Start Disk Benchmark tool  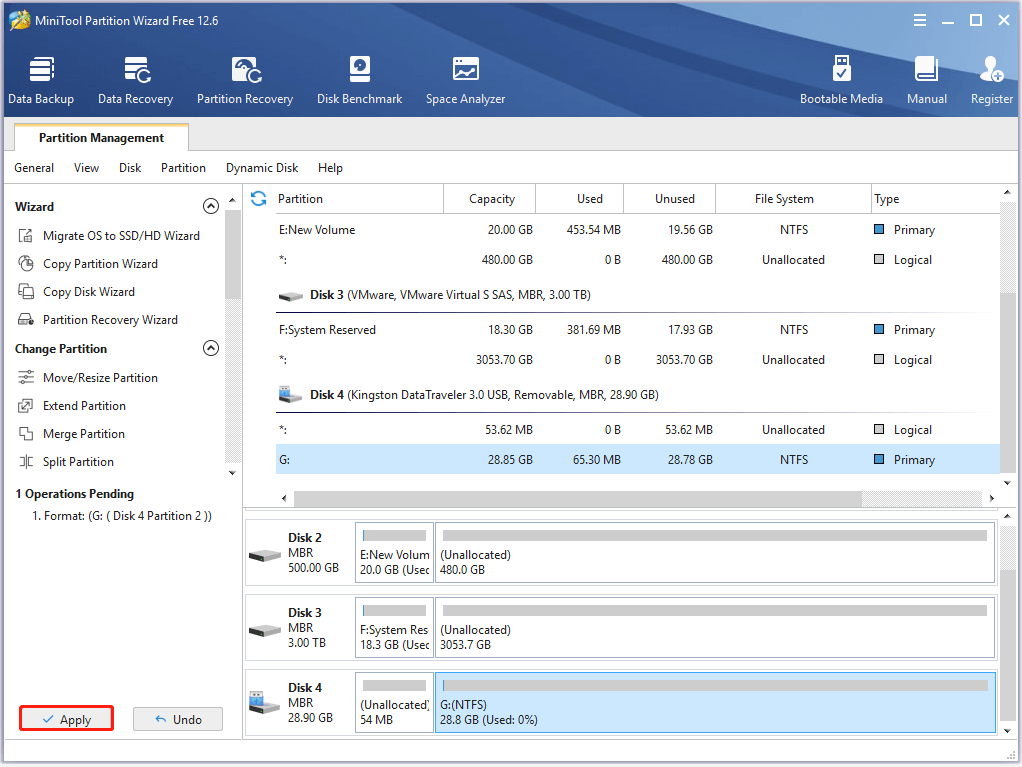pos(360,80)
